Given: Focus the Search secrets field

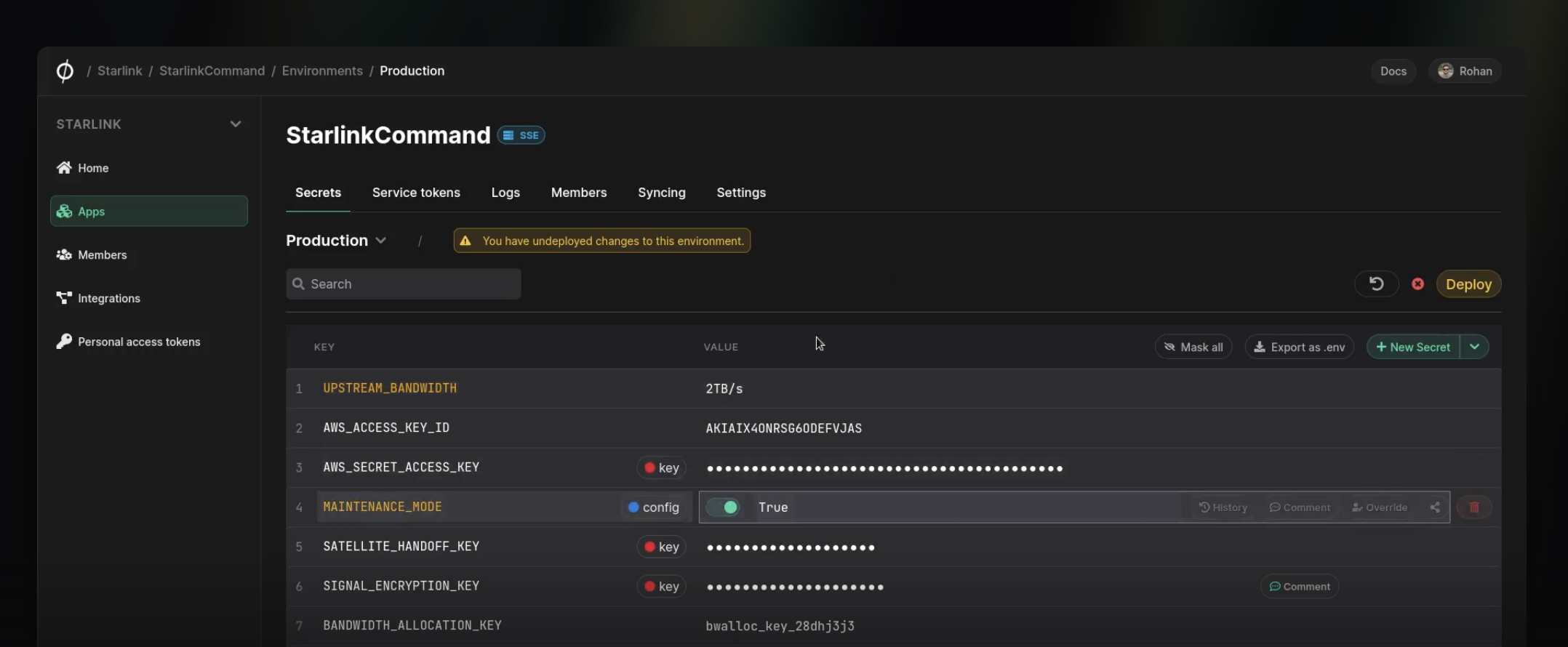Looking at the screenshot, I should 403,284.
